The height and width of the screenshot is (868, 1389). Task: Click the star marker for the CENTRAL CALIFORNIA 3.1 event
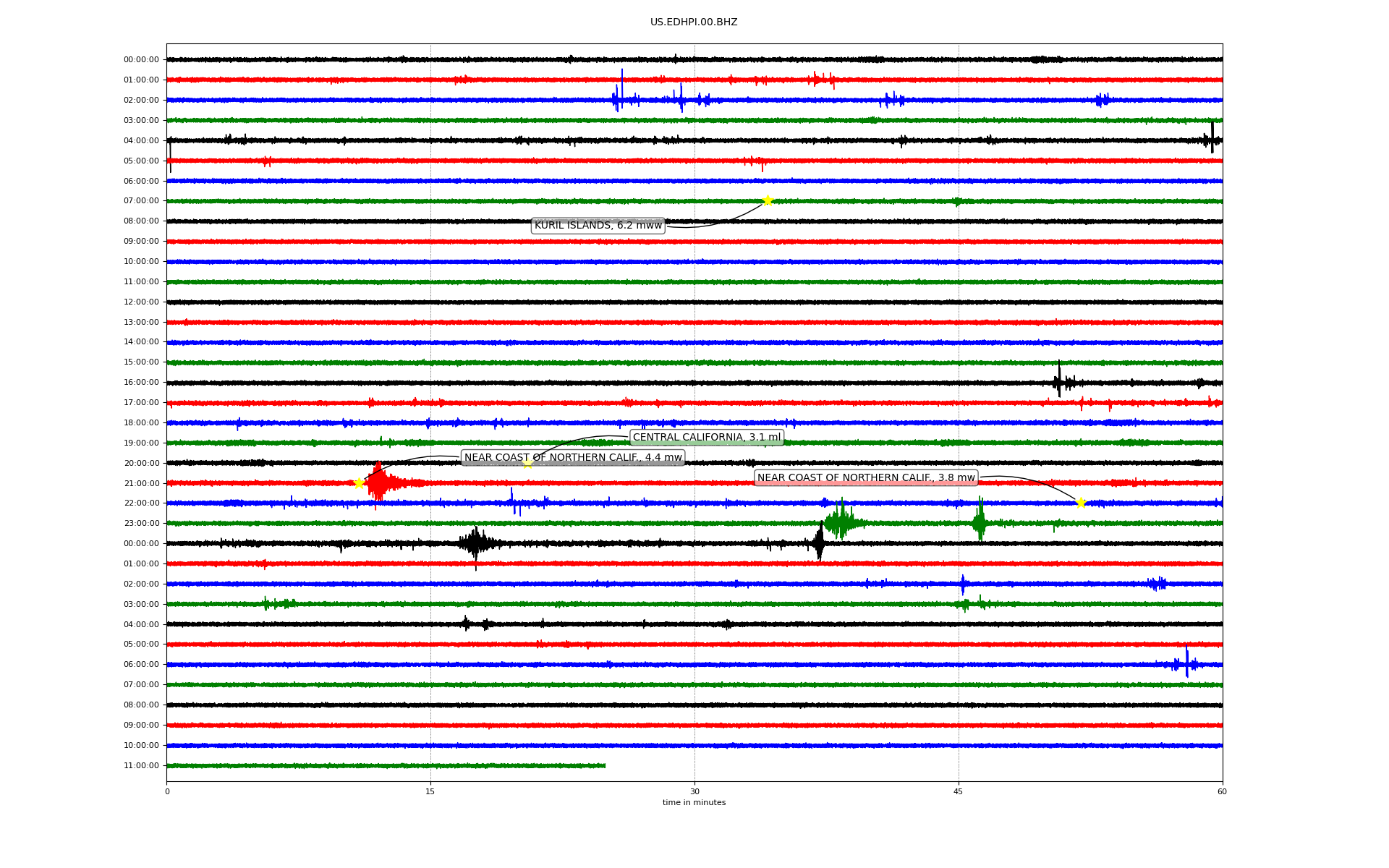pyautogui.click(x=527, y=463)
